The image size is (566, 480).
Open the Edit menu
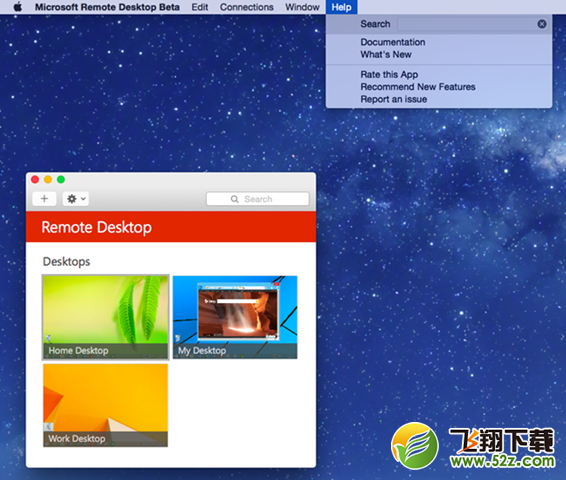(x=200, y=7)
